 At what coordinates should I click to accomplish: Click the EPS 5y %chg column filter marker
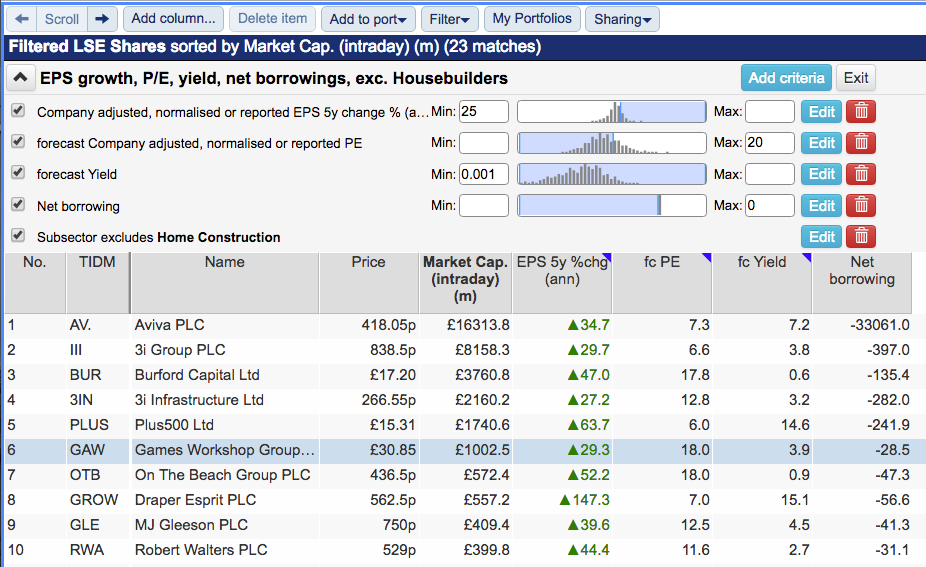pyautogui.click(x=607, y=256)
